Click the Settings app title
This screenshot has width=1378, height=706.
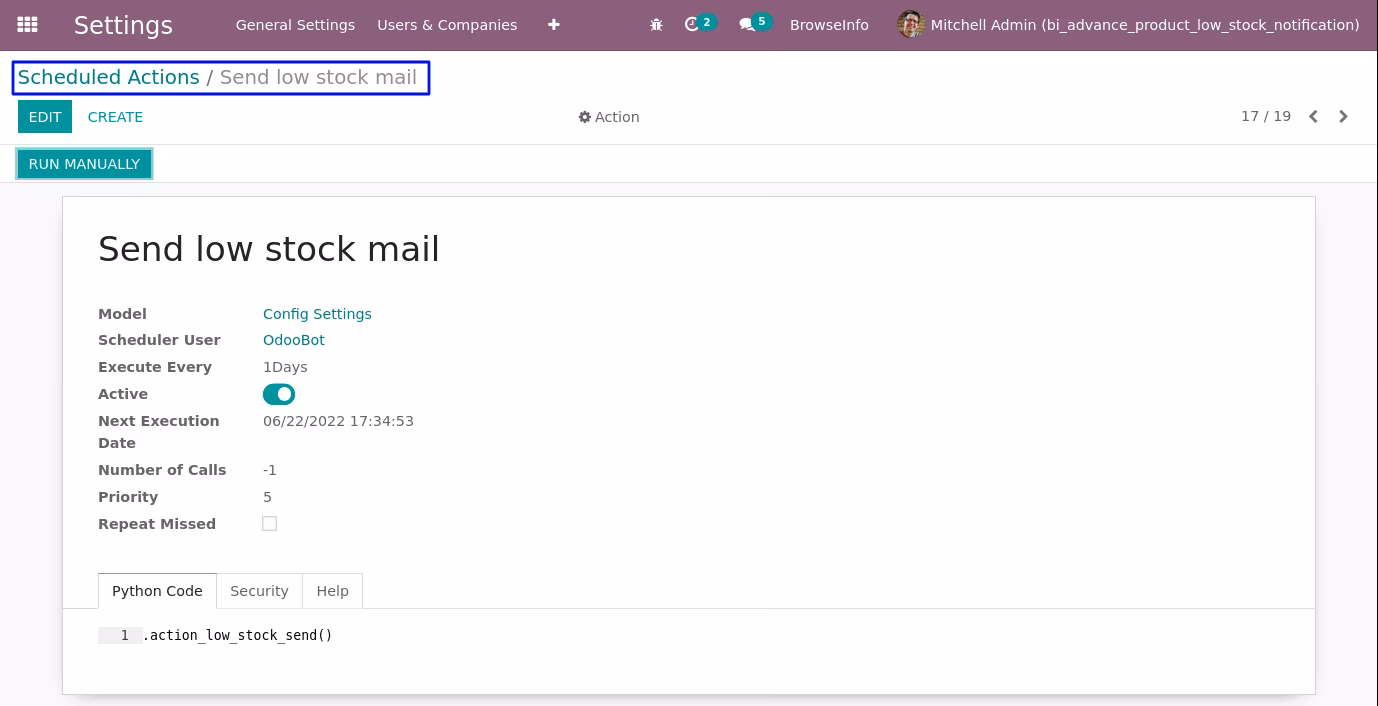(123, 25)
